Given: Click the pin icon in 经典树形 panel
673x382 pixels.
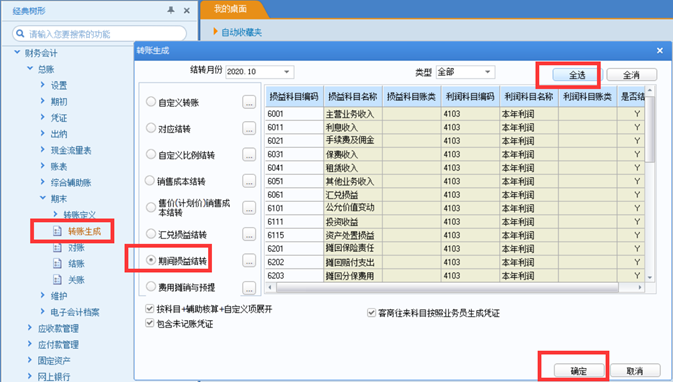Looking at the screenshot, I should [x=171, y=10].
